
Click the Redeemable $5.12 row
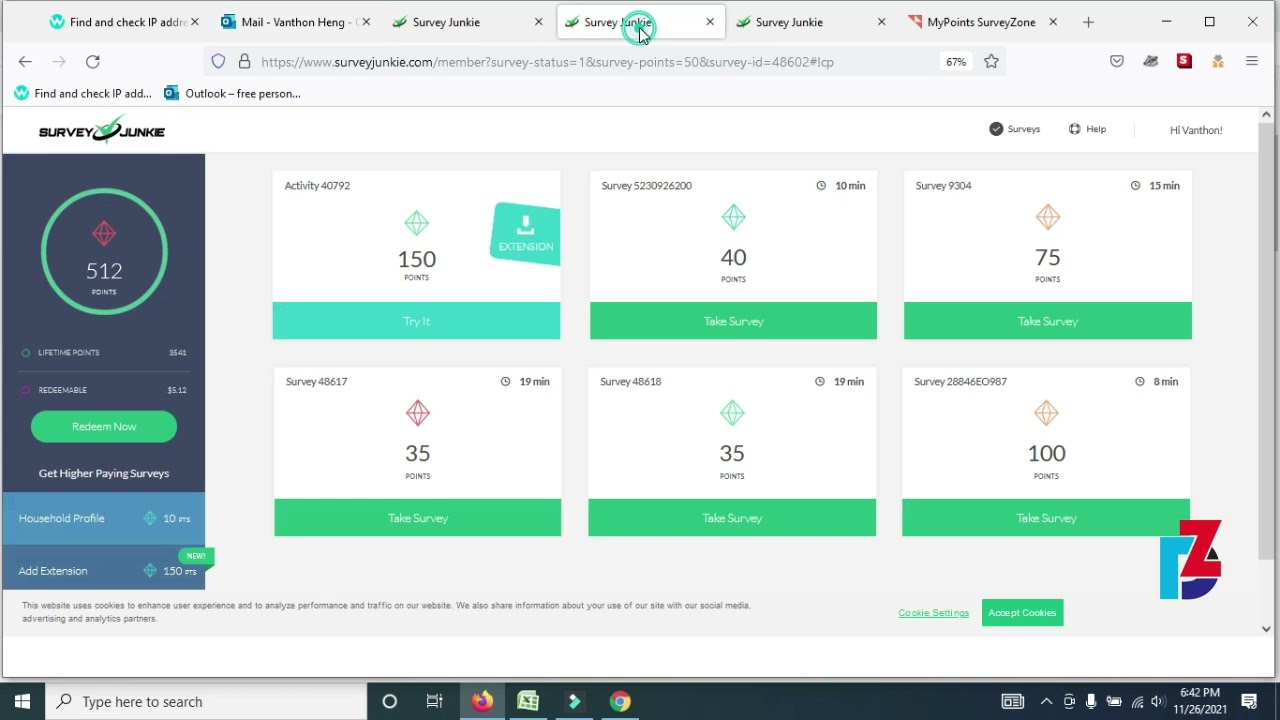coord(104,390)
